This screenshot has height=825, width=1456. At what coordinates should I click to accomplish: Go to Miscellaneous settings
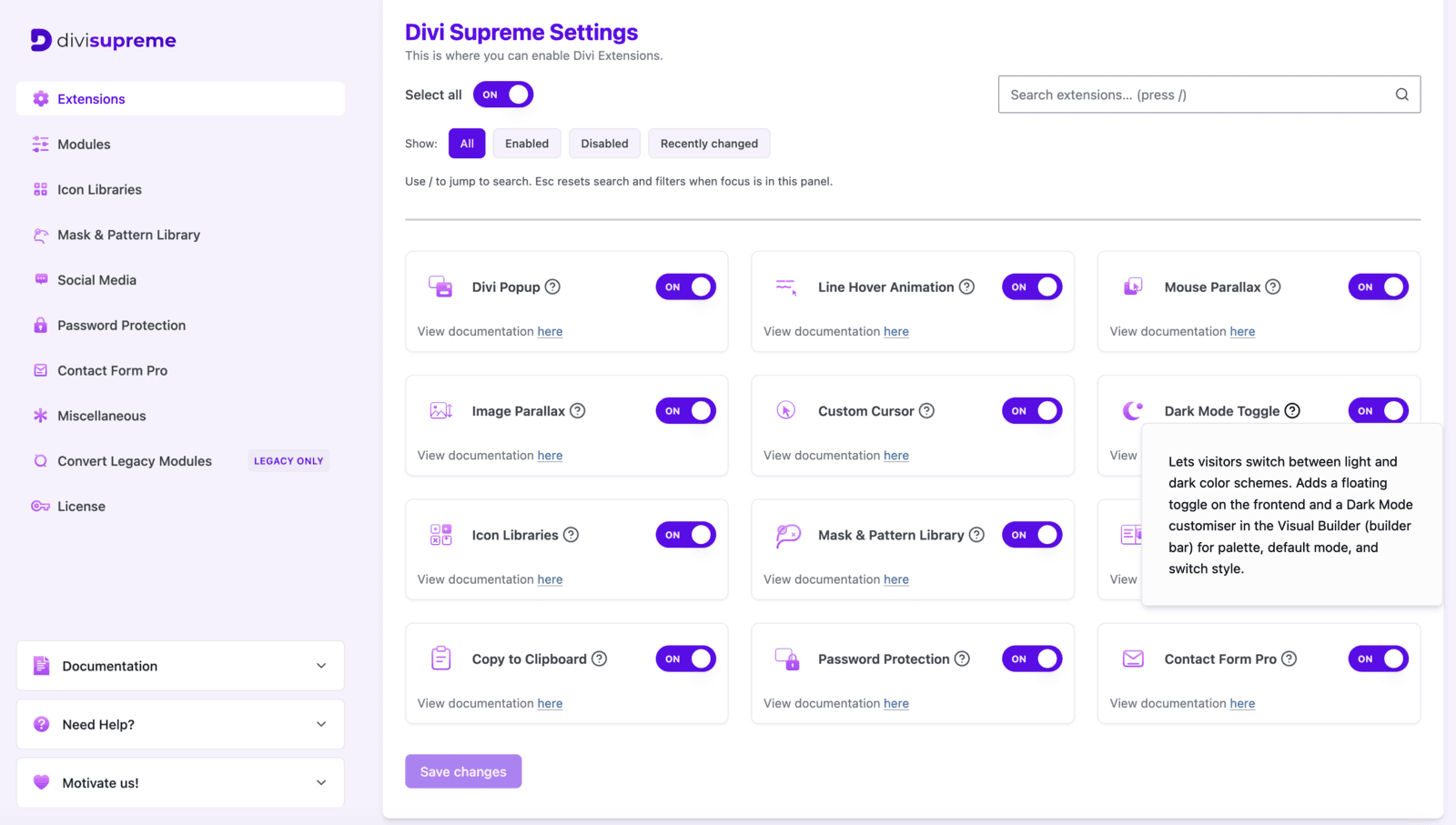(180, 416)
